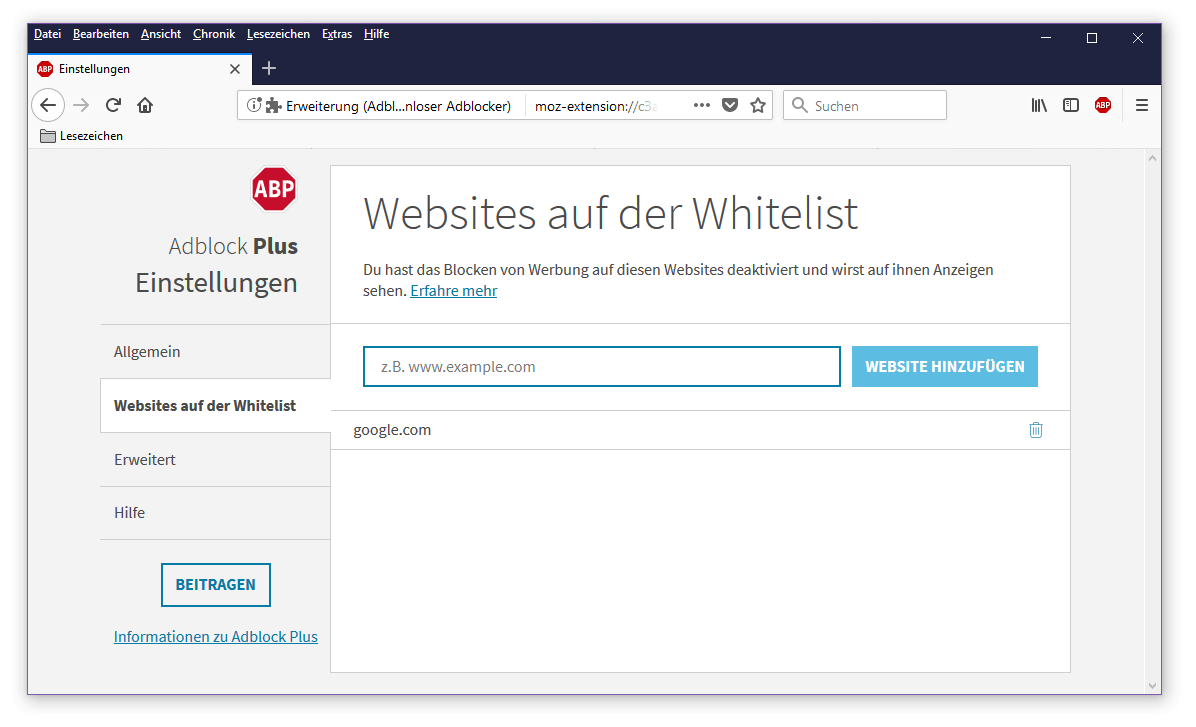
Task: Open the Lesezeichen bookmarks folder
Action: pos(81,136)
